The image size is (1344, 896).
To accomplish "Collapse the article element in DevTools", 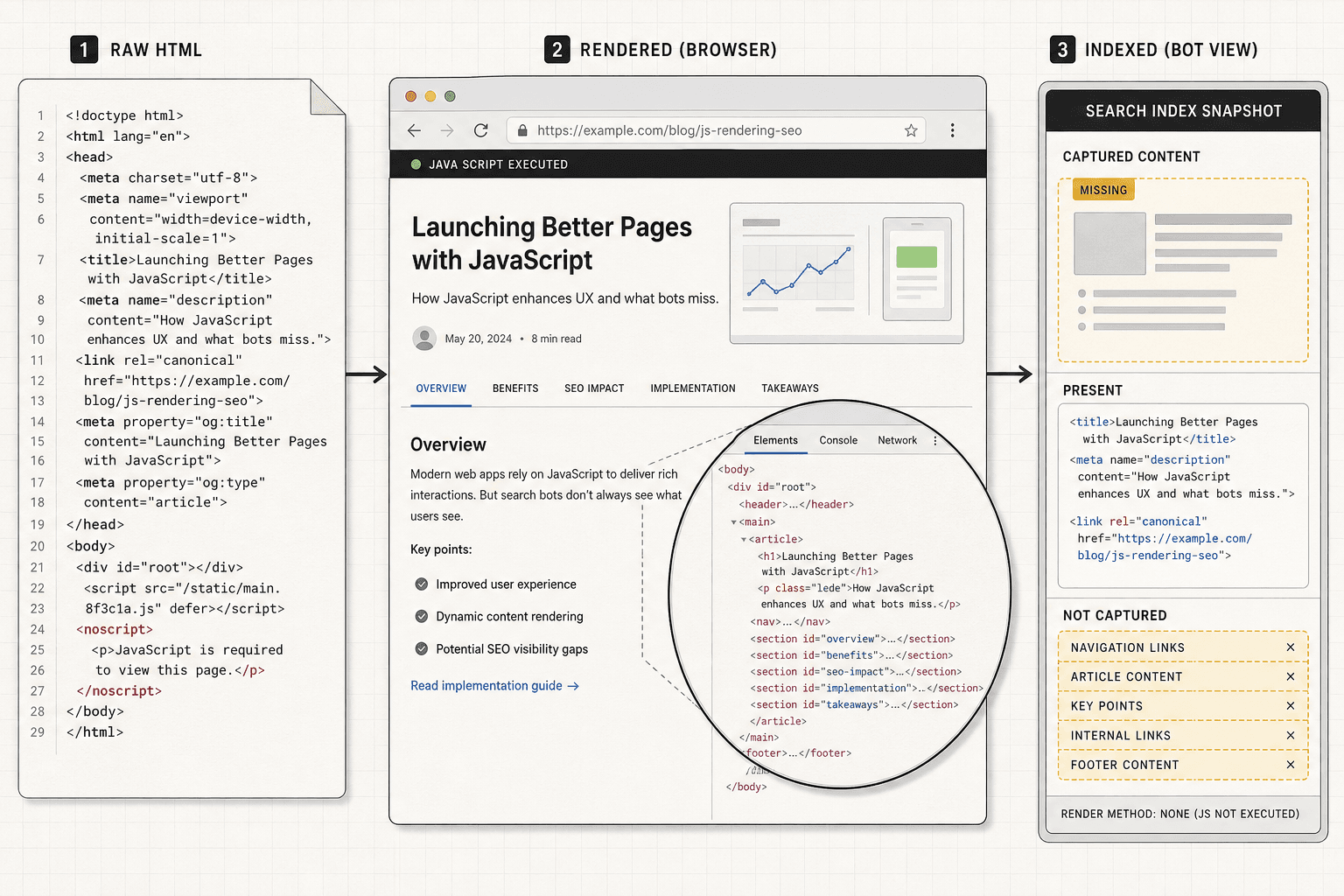I will pyautogui.click(x=744, y=540).
